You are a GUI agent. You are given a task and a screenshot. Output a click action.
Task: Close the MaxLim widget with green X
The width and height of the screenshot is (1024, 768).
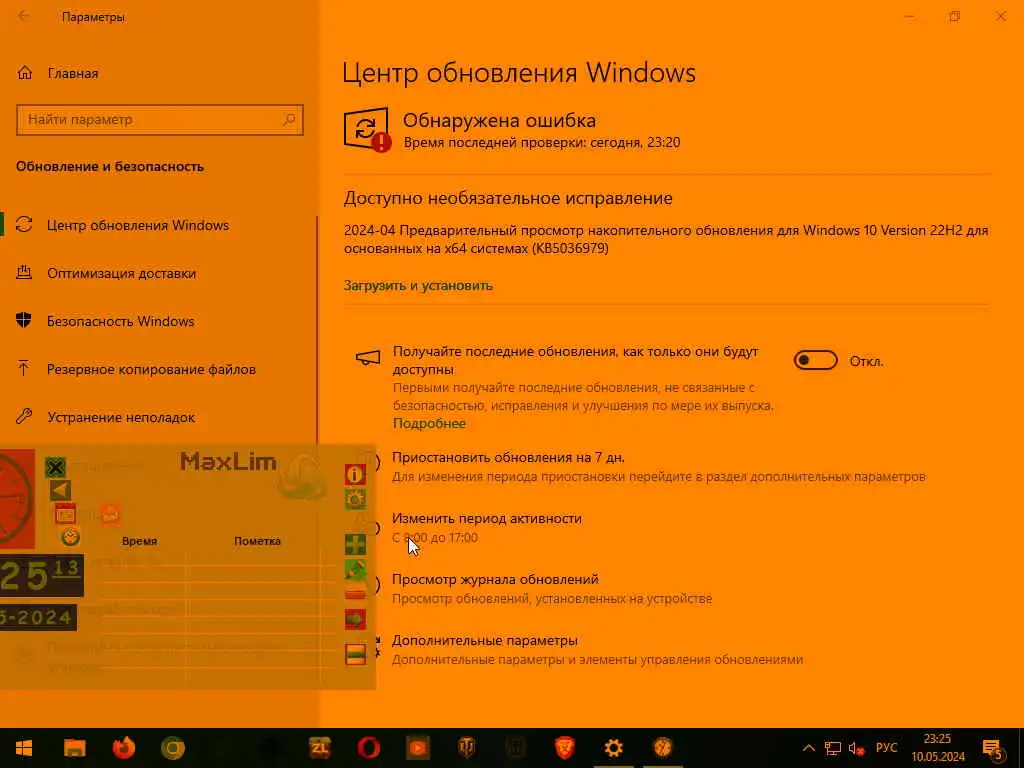56,467
